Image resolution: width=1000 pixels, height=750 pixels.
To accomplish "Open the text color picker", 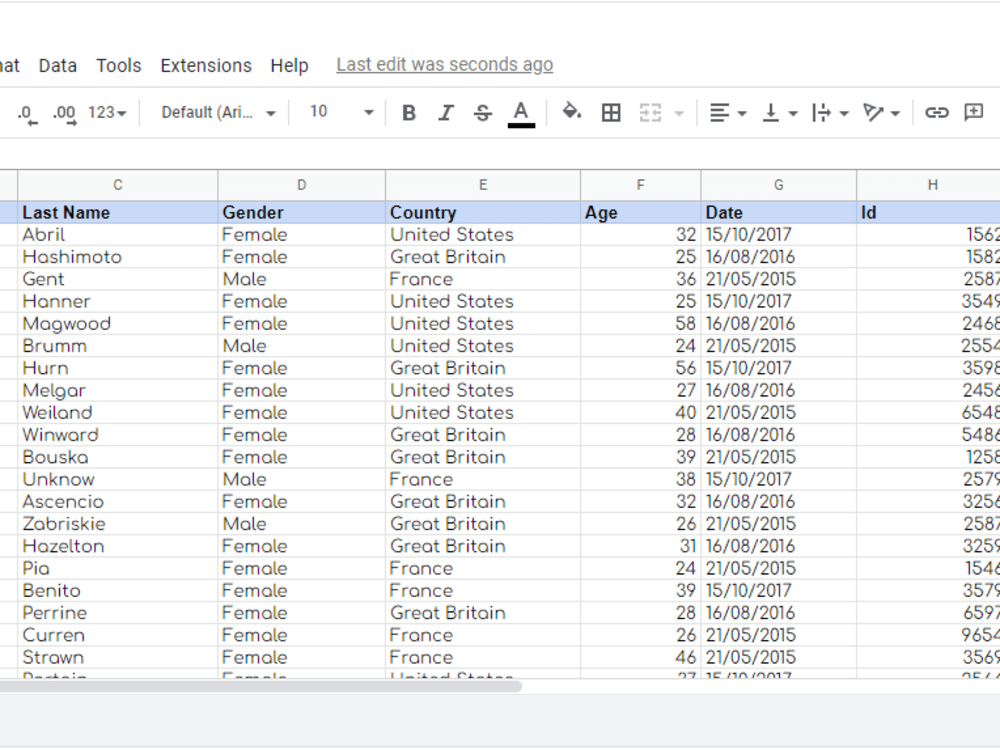I will 520,112.
